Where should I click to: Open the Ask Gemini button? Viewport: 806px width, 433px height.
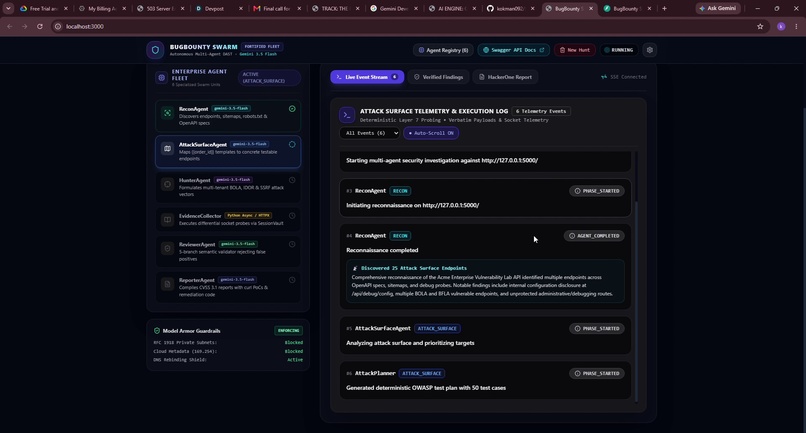pyautogui.click(x=718, y=8)
